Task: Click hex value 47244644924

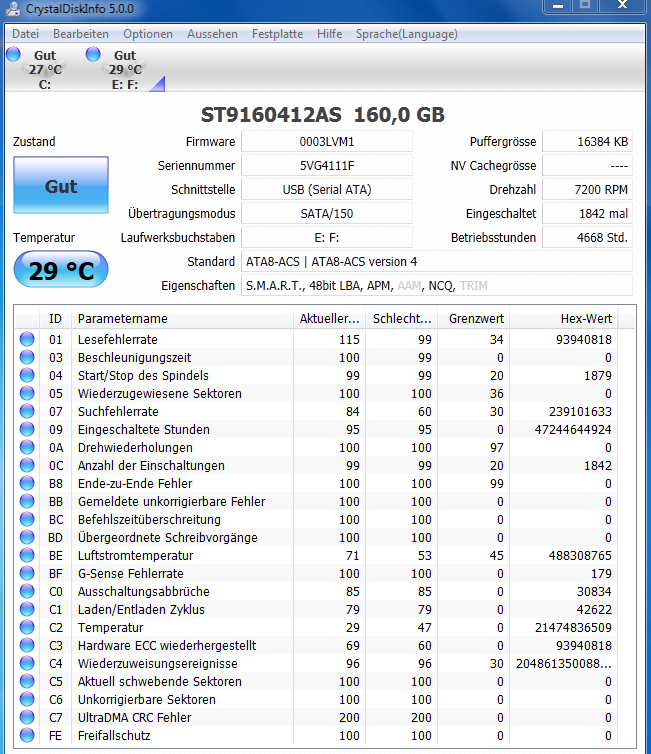Action: point(573,429)
